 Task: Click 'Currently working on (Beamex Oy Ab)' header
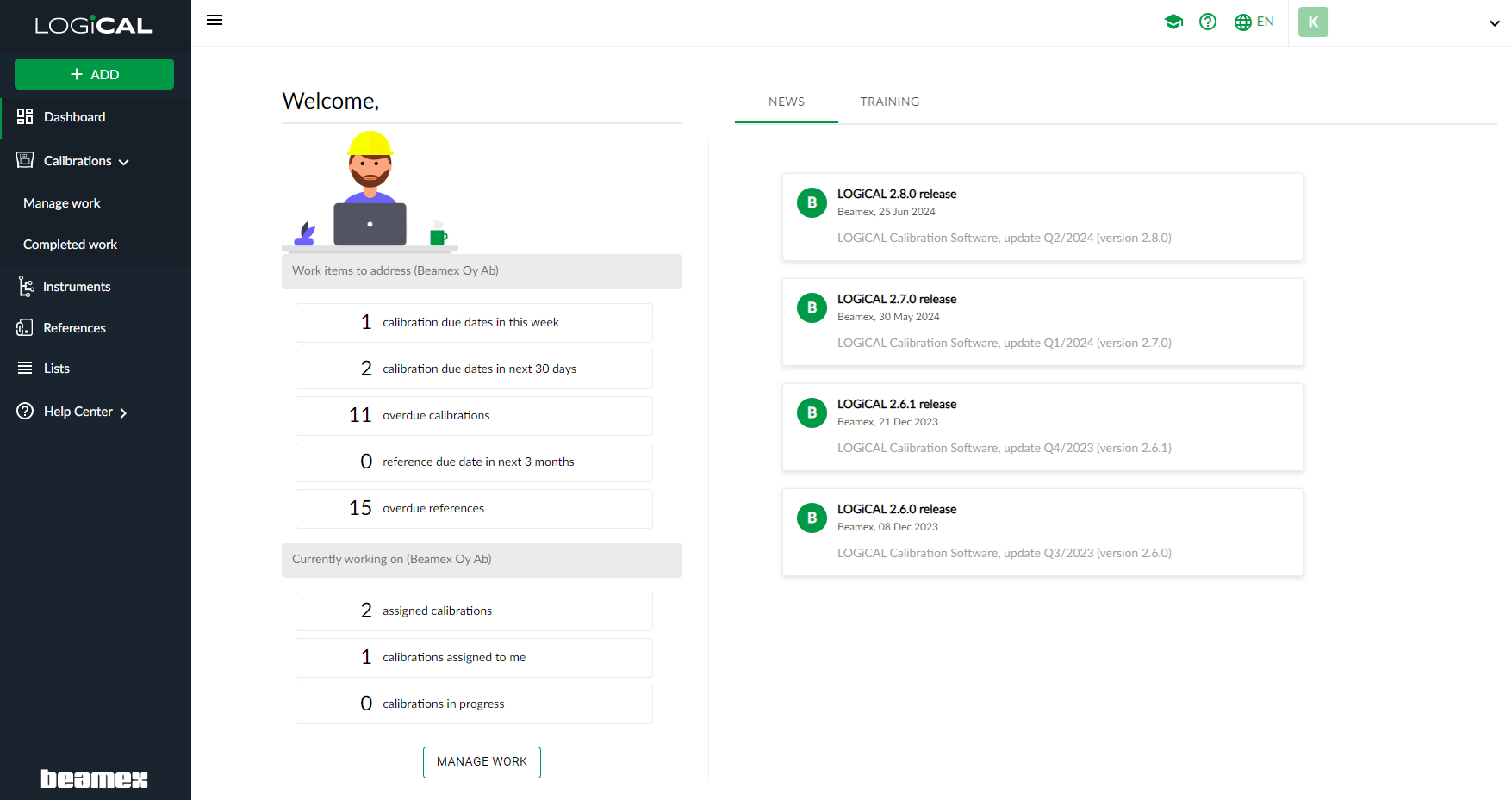(482, 560)
